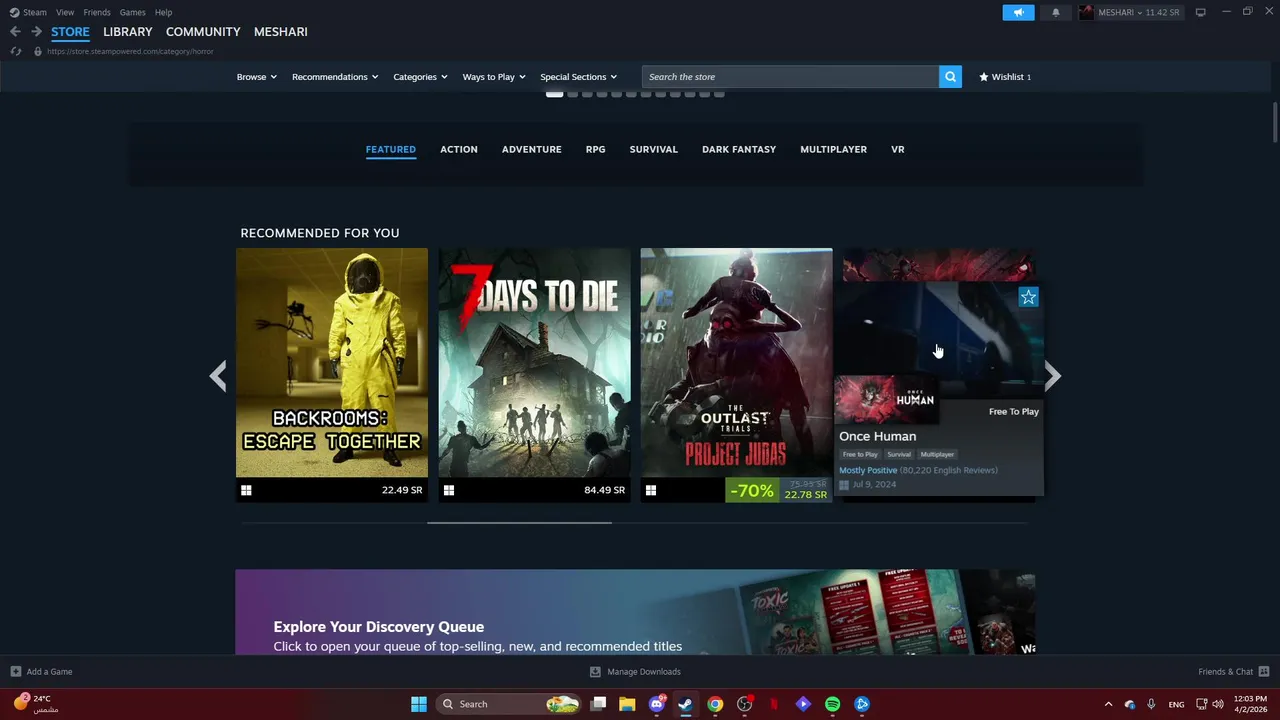Open the View menu
The height and width of the screenshot is (720, 1280).
[x=65, y=12]
